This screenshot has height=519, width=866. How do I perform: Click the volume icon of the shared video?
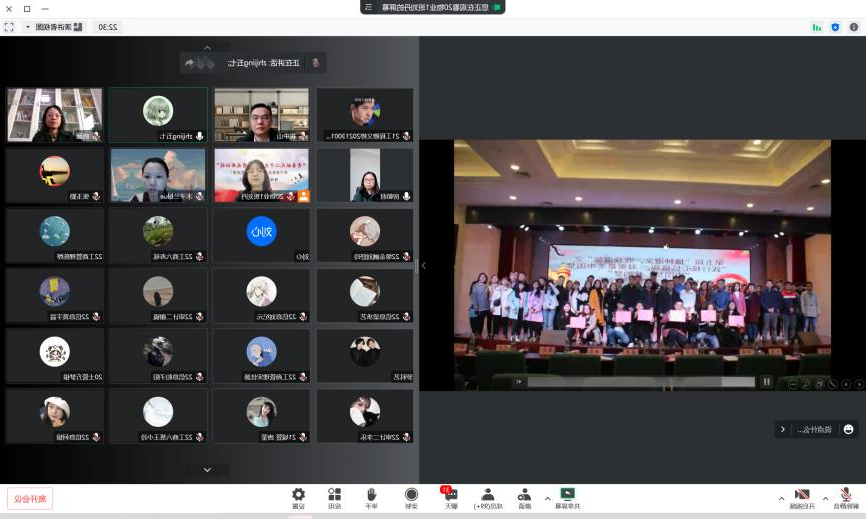coord(519,382)
